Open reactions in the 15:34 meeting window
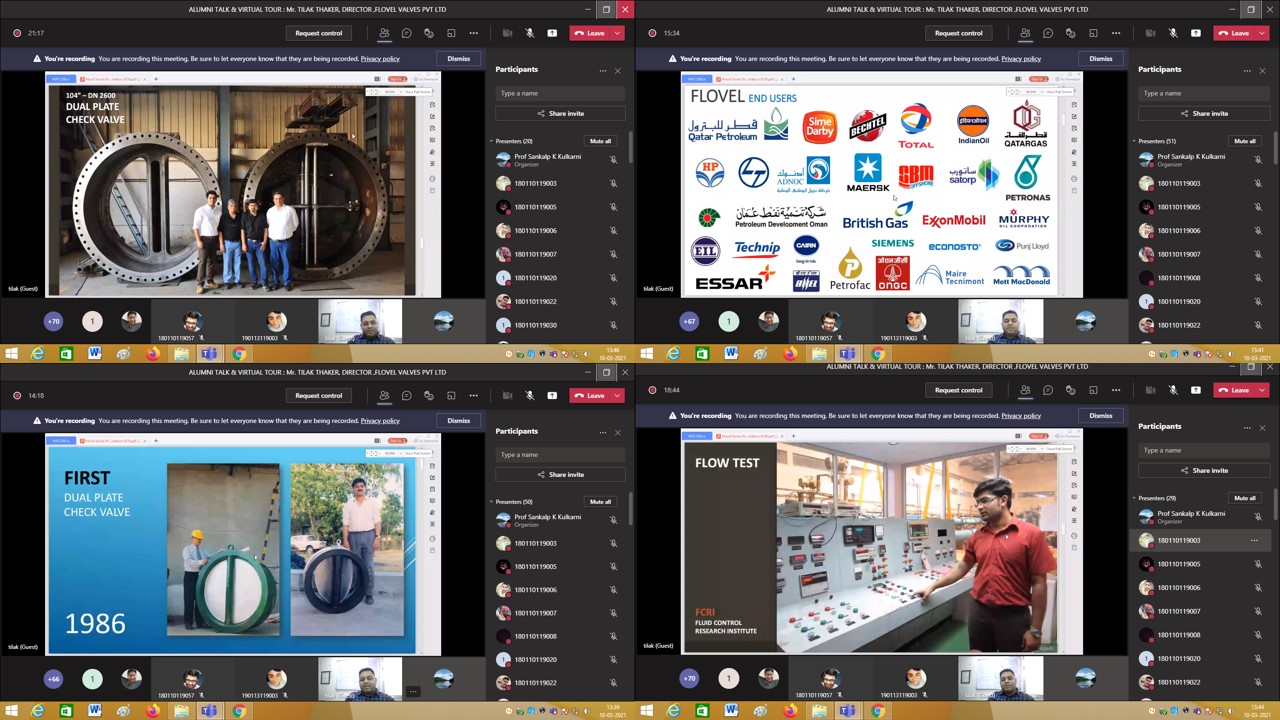This screenshot has height=720, width=1280. [1071, 33]
